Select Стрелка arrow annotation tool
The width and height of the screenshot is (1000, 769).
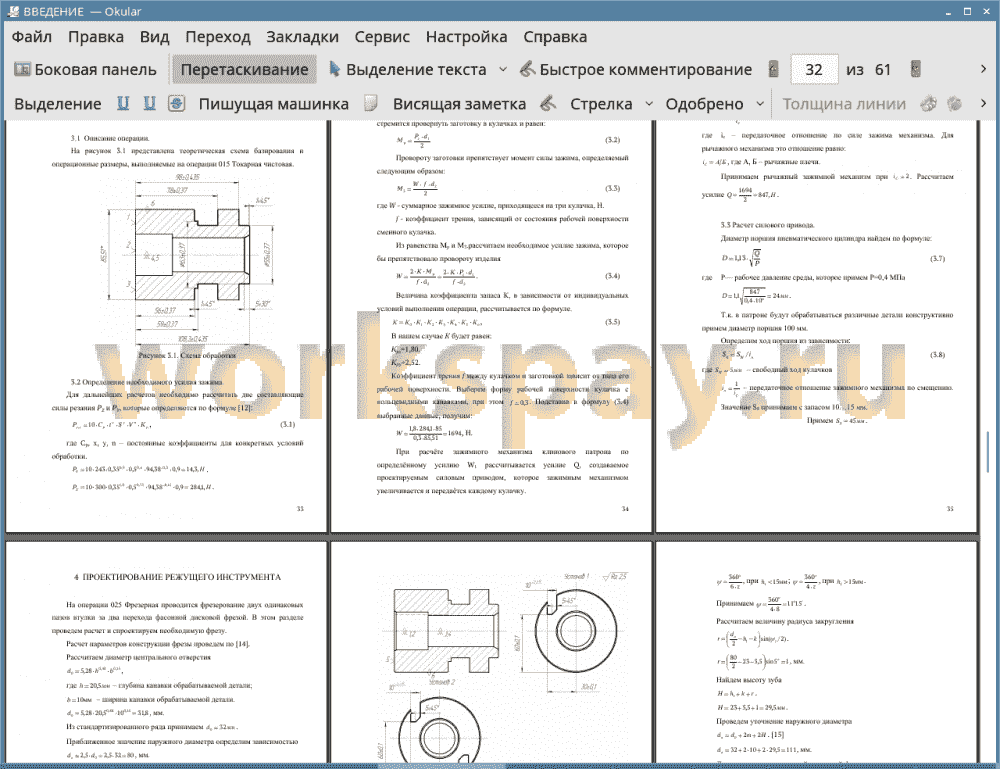pos(601,104)
